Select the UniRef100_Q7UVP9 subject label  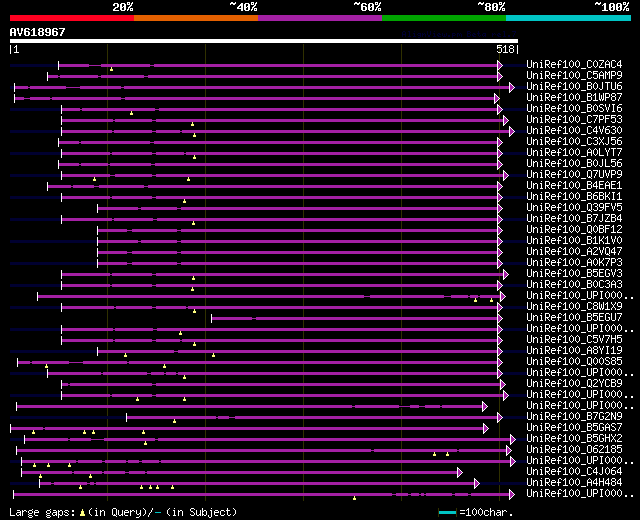coord(574,175)
